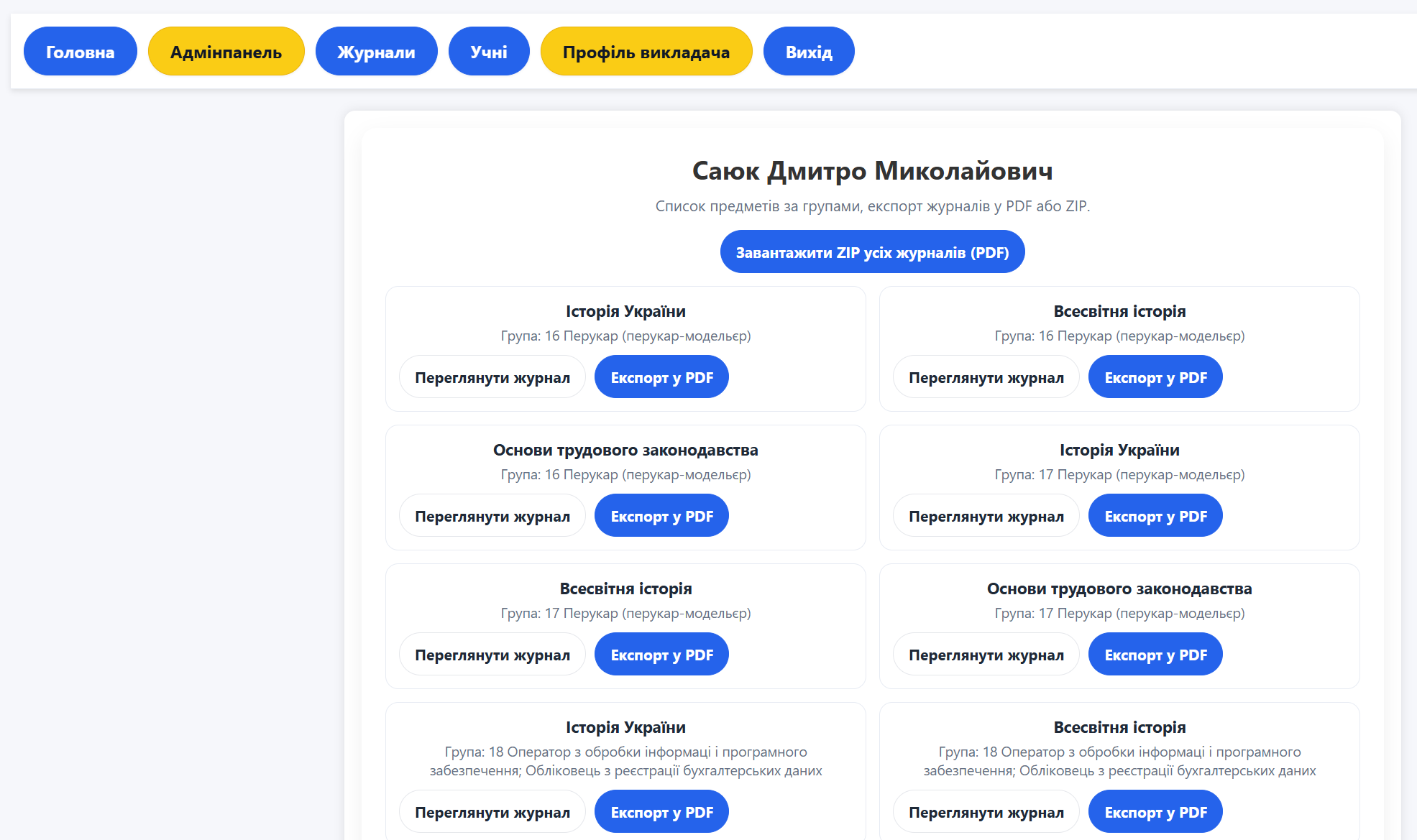This screenshot has width=1417, height=840.
Task: View journal for Основи трудового законодавства group 16
Action: coord(492,515)
